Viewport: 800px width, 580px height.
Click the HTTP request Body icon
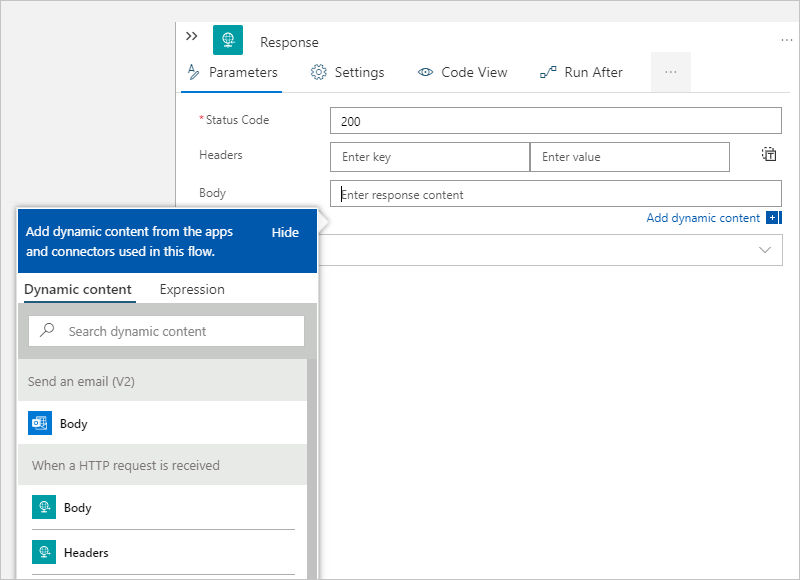tap(42, 508)
